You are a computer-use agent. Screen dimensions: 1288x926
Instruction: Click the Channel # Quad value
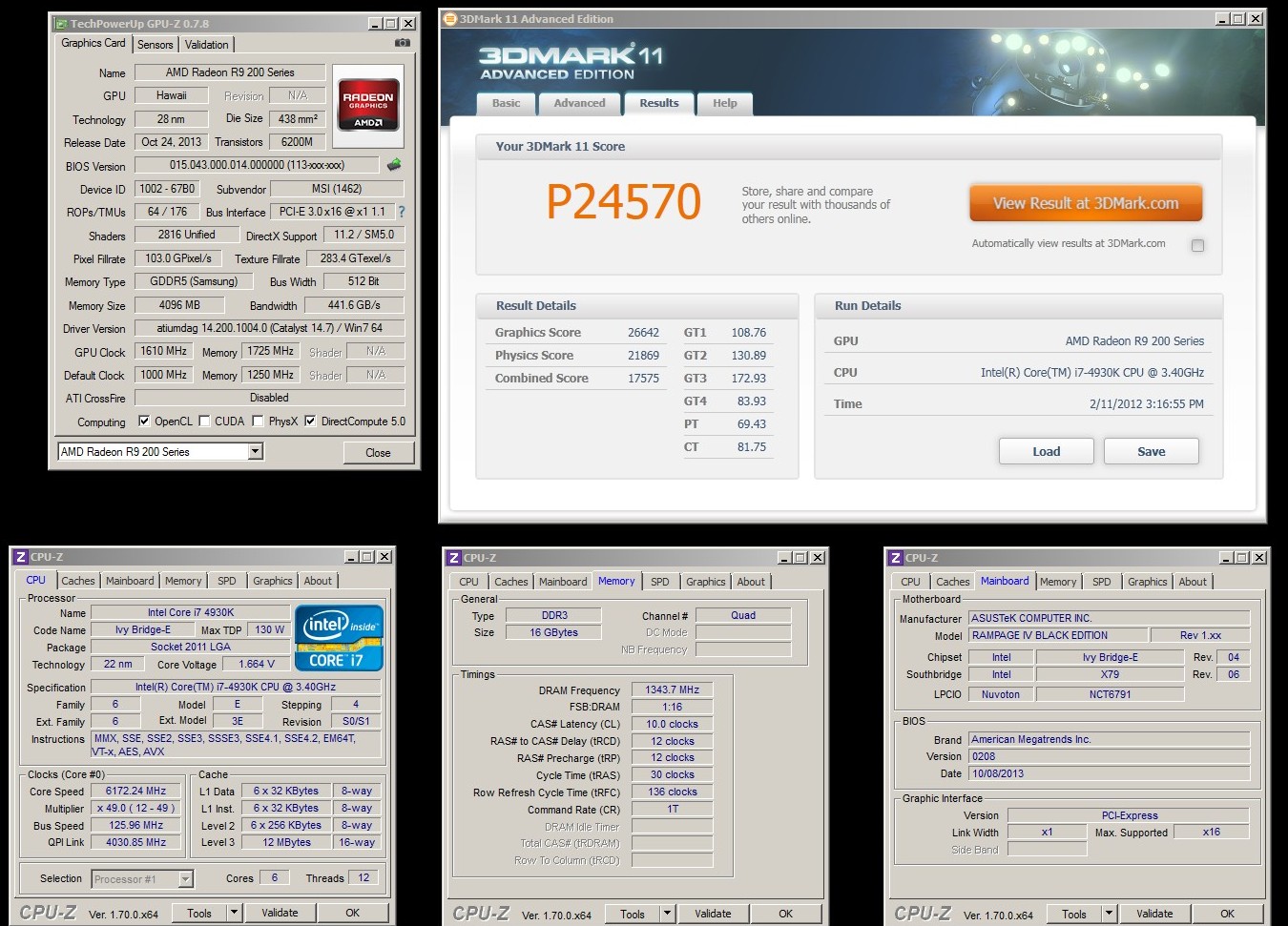(743, 615)
